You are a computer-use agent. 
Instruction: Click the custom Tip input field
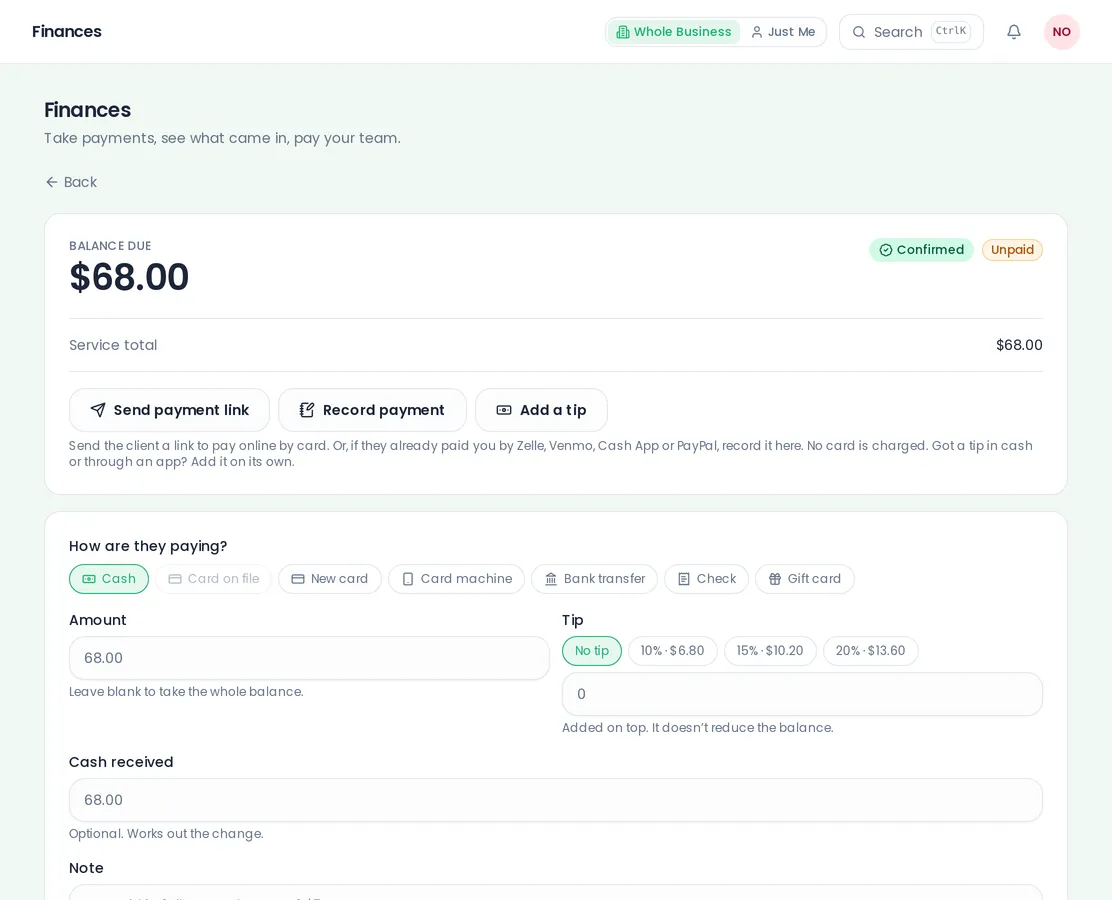pyautogui.click(x=802, y=694)
